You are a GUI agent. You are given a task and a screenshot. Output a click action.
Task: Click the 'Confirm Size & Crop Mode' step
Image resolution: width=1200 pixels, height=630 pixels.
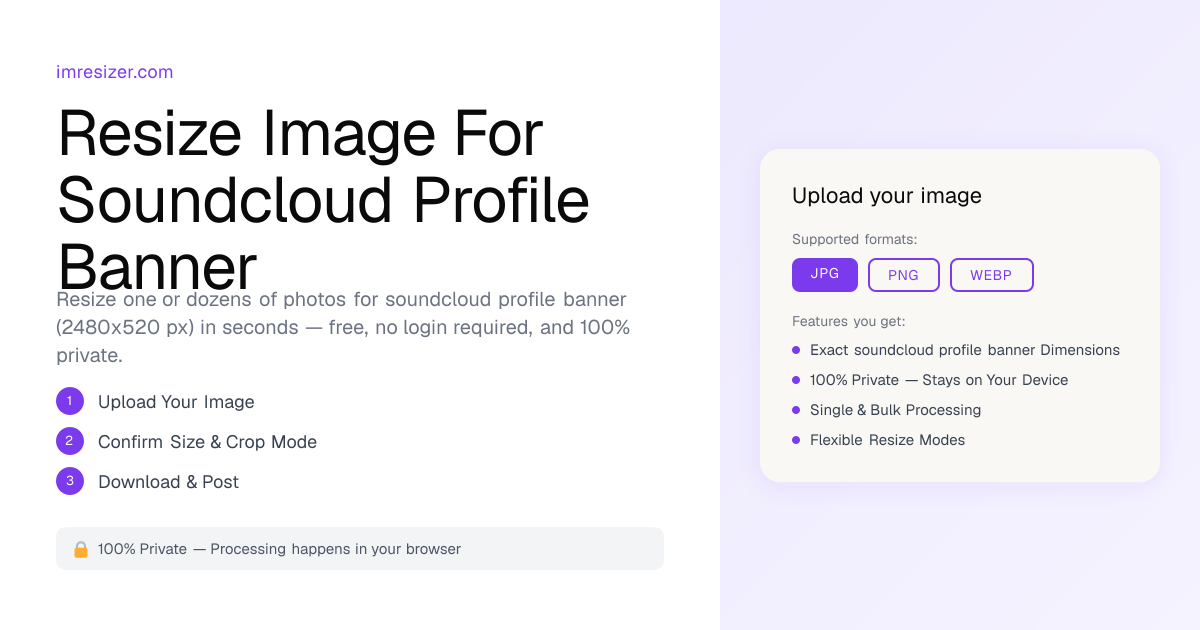207,442
